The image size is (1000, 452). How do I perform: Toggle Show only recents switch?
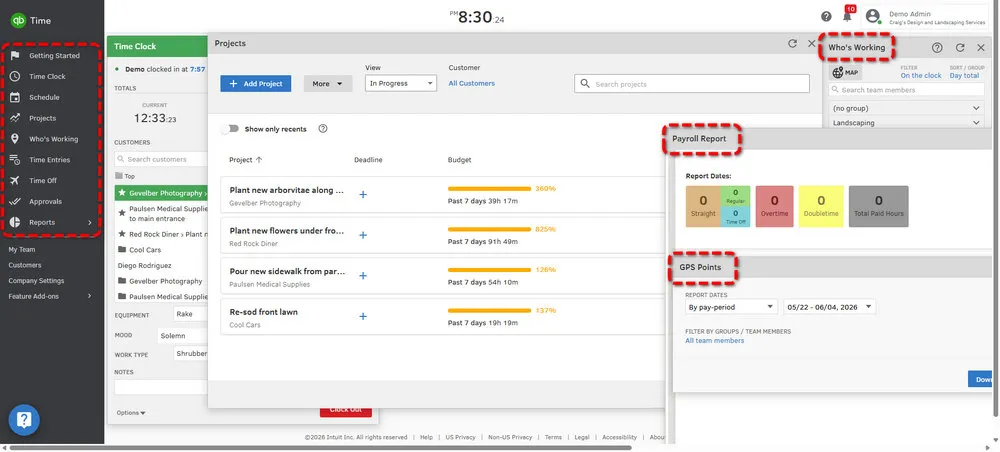(x=230, y=129)
